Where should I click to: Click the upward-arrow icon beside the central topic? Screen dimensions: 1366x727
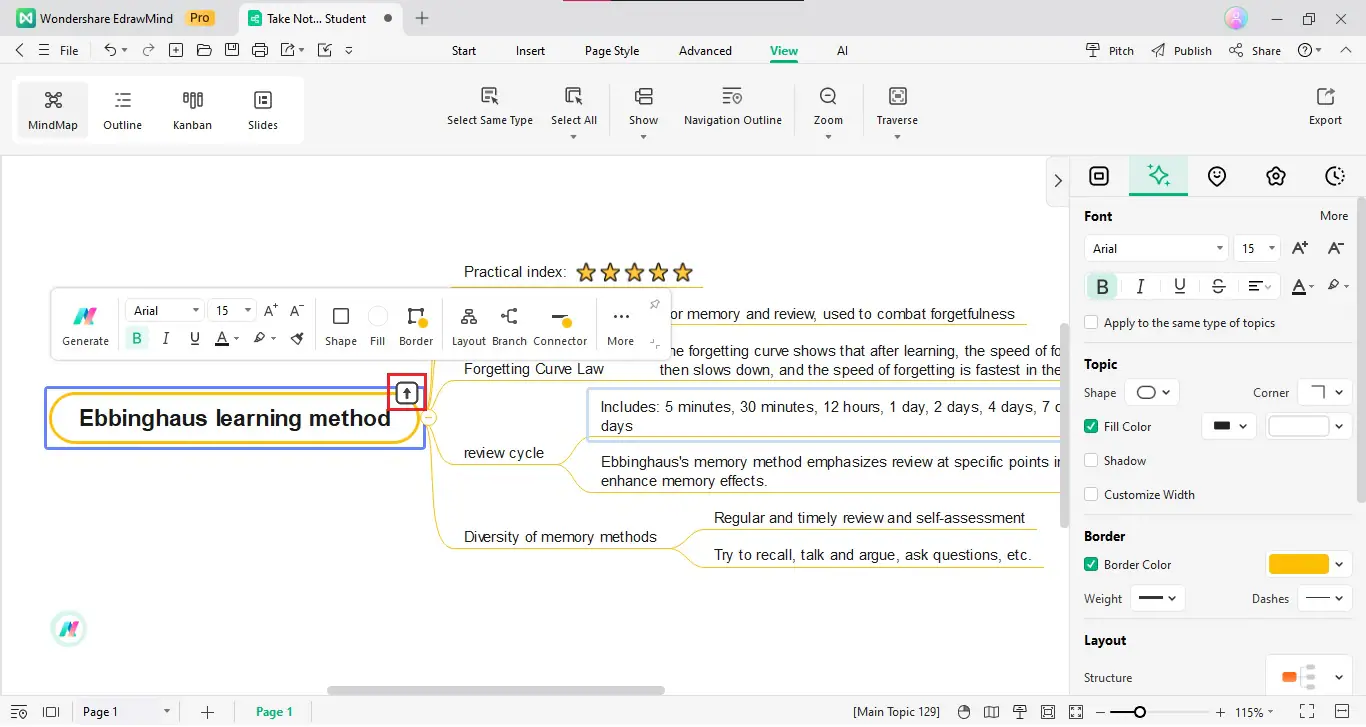(x=406, y=393)
